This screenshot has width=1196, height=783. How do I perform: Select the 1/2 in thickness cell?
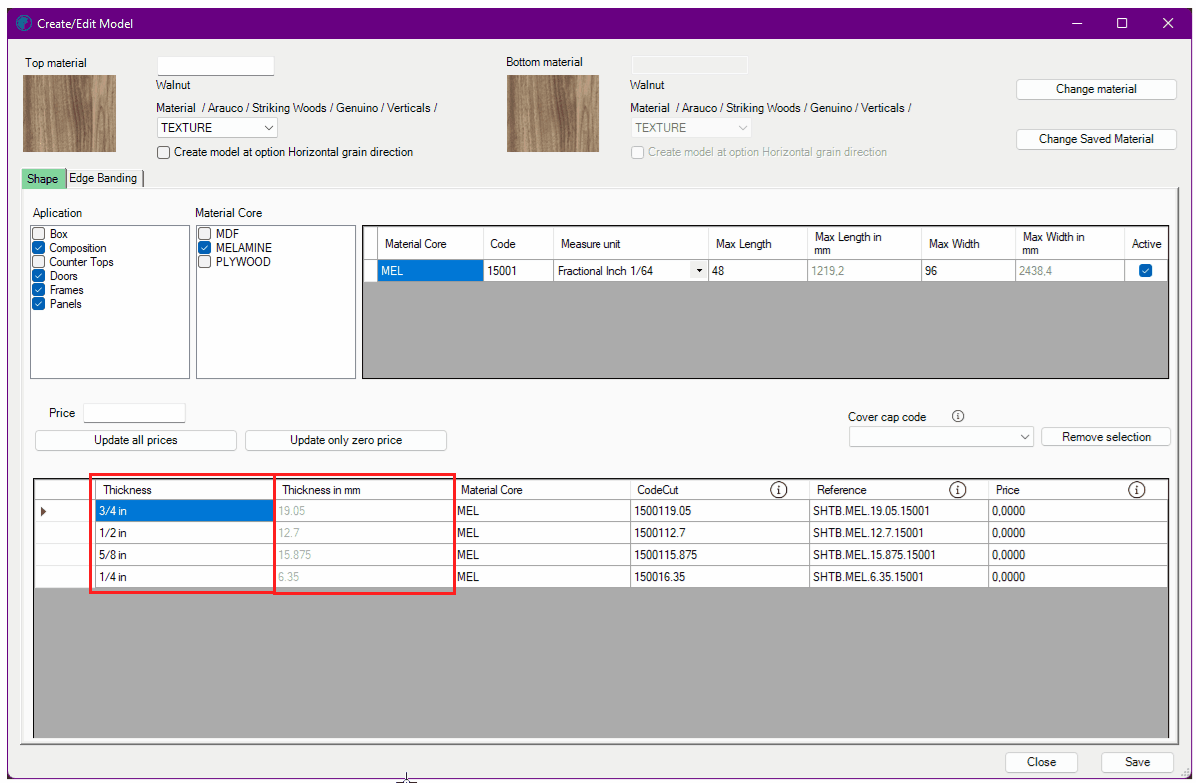[x=185, y=533]
